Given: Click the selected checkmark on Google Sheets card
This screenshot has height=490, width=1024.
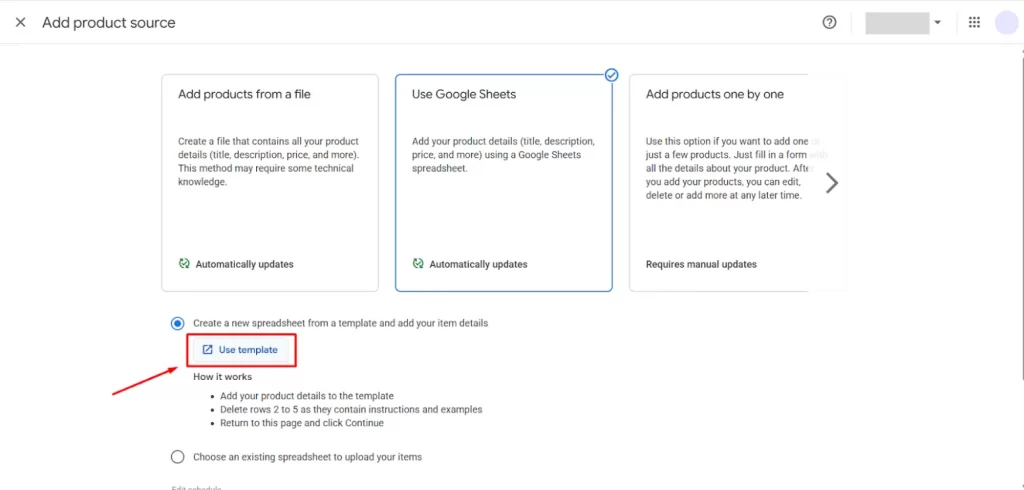Looking at the screenshot, I should 611,75.
